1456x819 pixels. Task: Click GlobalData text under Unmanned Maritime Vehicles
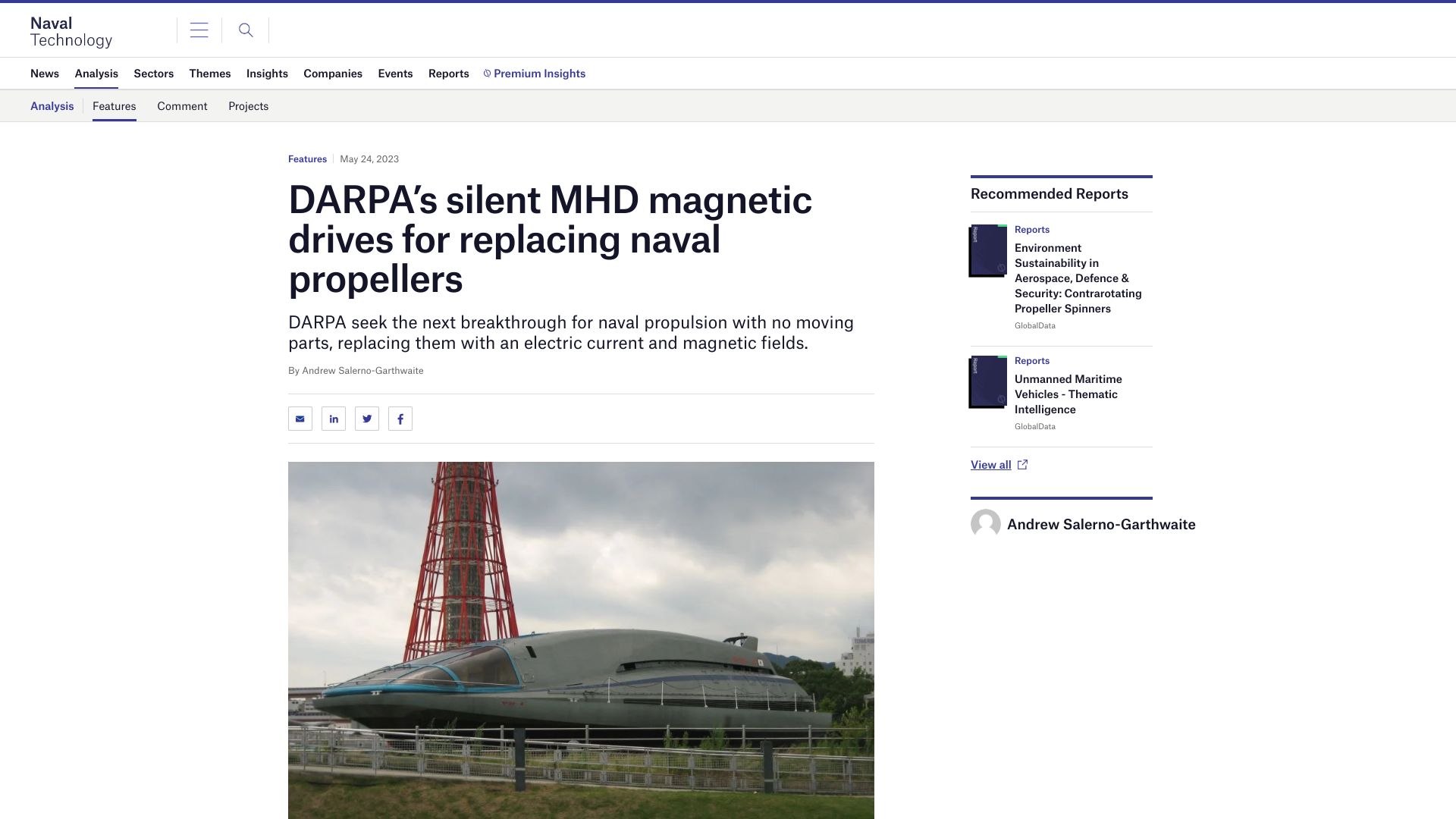[1035, 427]
